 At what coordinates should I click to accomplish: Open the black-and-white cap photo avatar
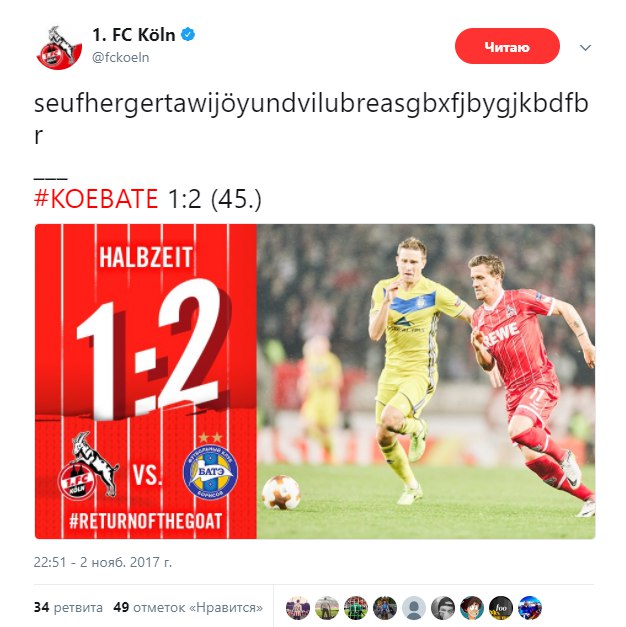(x=443, y=608)
